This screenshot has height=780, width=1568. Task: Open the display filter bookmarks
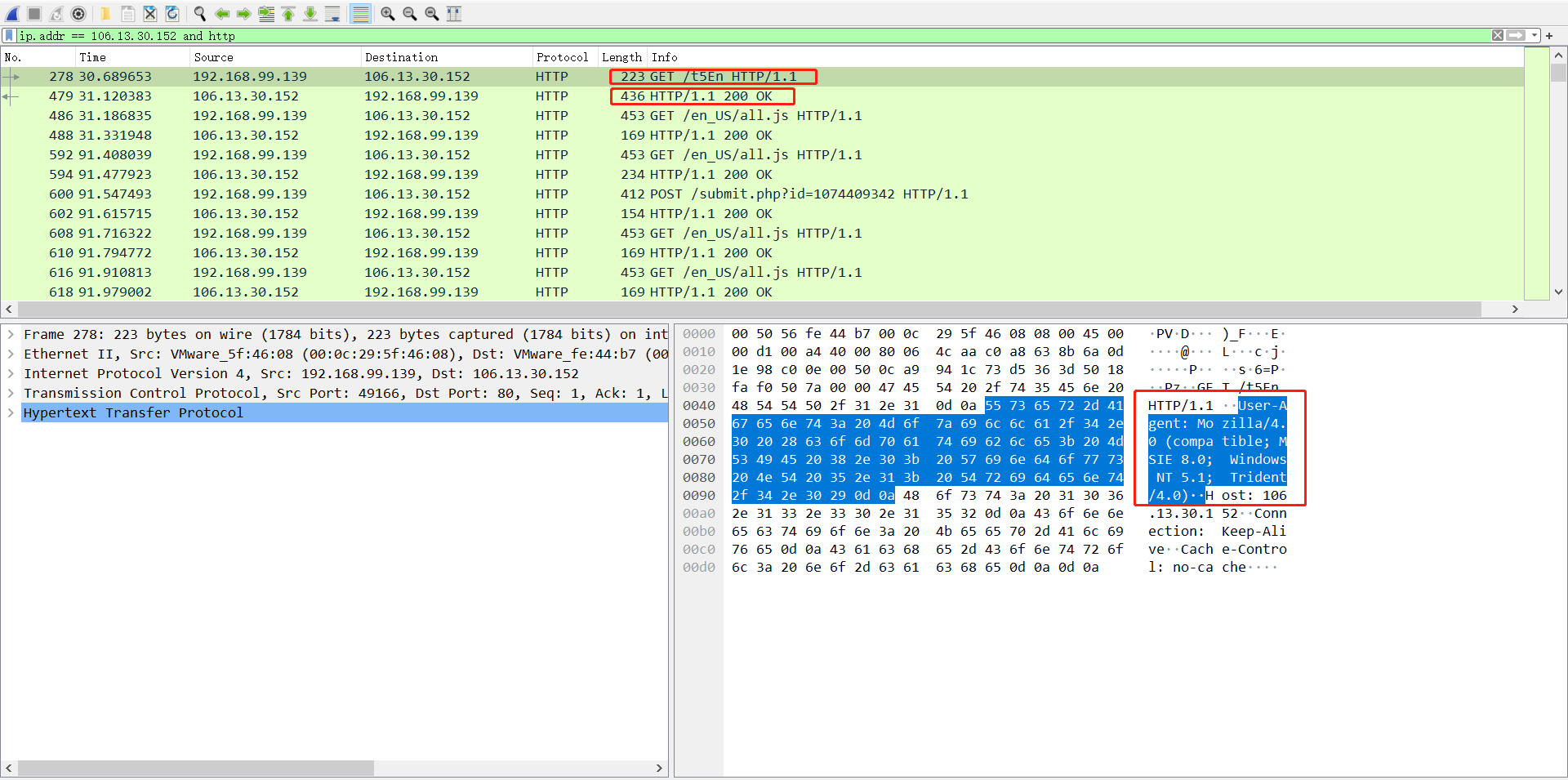coord(9,36)
